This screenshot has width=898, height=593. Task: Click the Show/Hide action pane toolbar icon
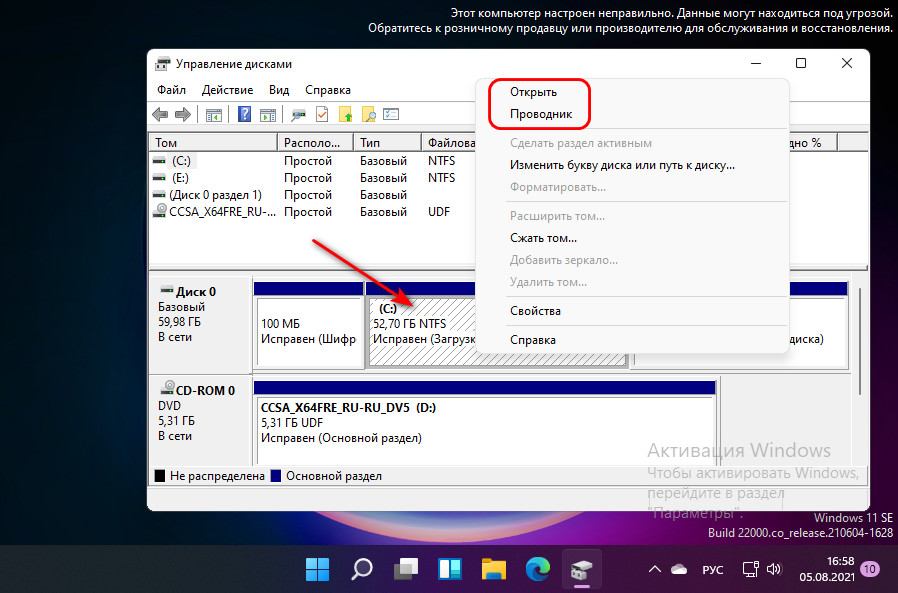click(267, 114)
